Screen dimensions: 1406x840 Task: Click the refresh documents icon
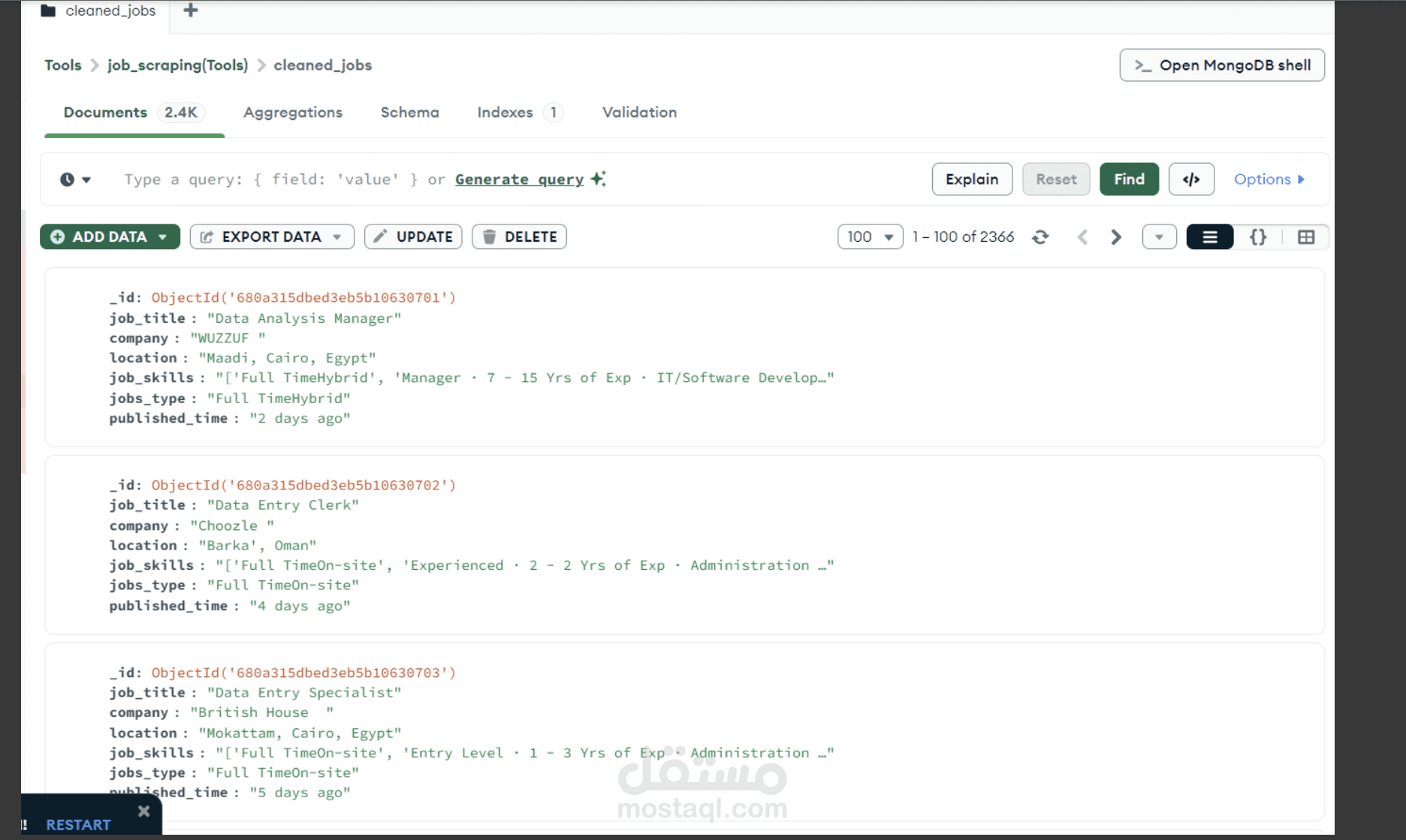1040,237
